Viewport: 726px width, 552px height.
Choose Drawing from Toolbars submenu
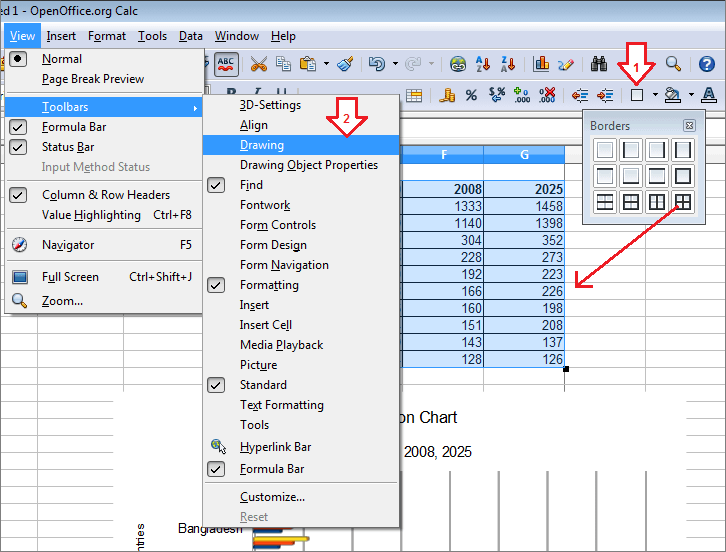click(262, 145)
